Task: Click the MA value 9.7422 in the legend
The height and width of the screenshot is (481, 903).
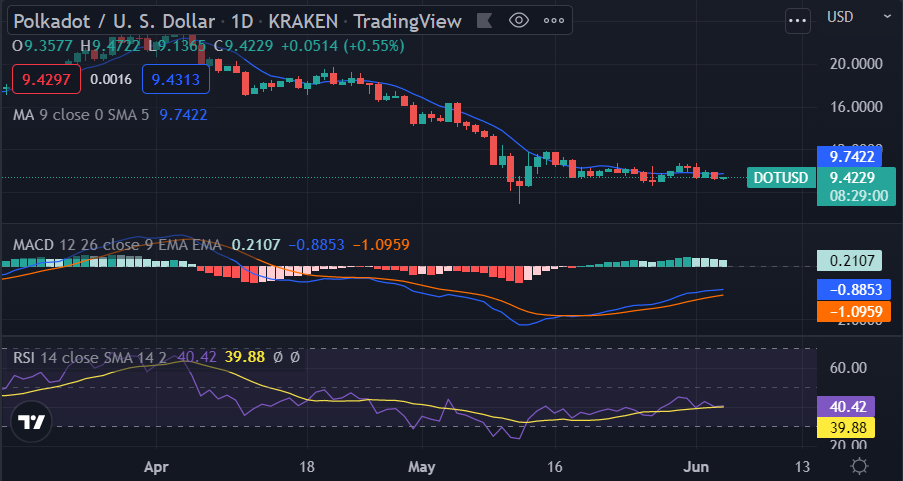Action: tap(183, 115)
